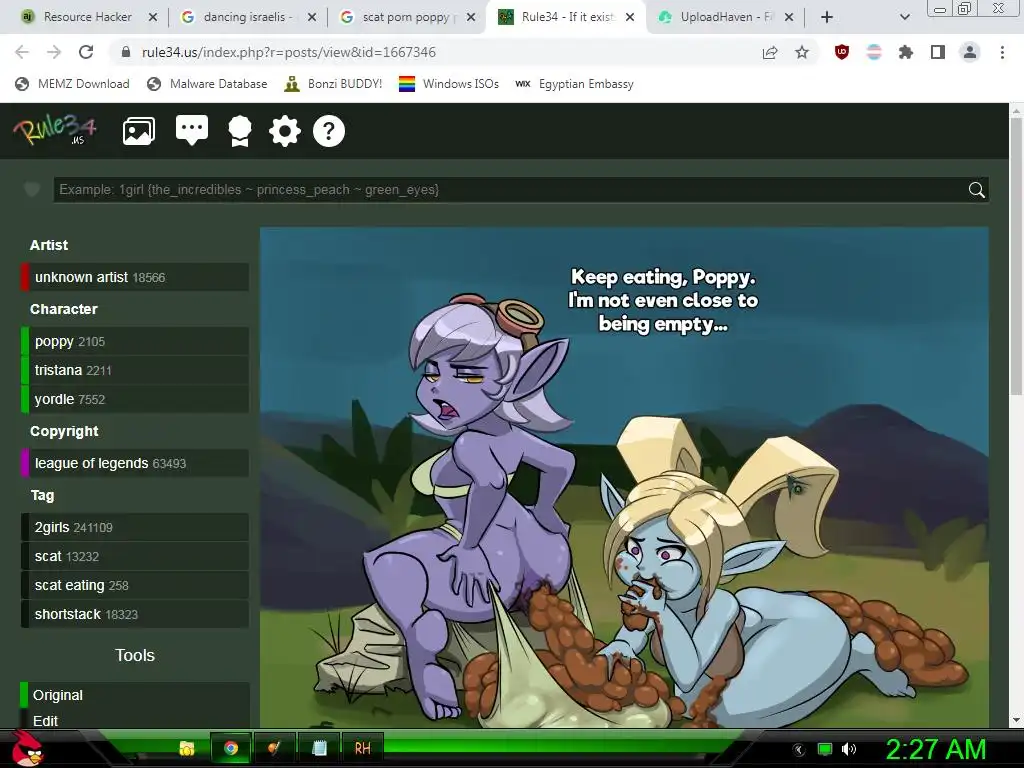
Task: Open the posts gallery icon
Action: coord(138,131)
